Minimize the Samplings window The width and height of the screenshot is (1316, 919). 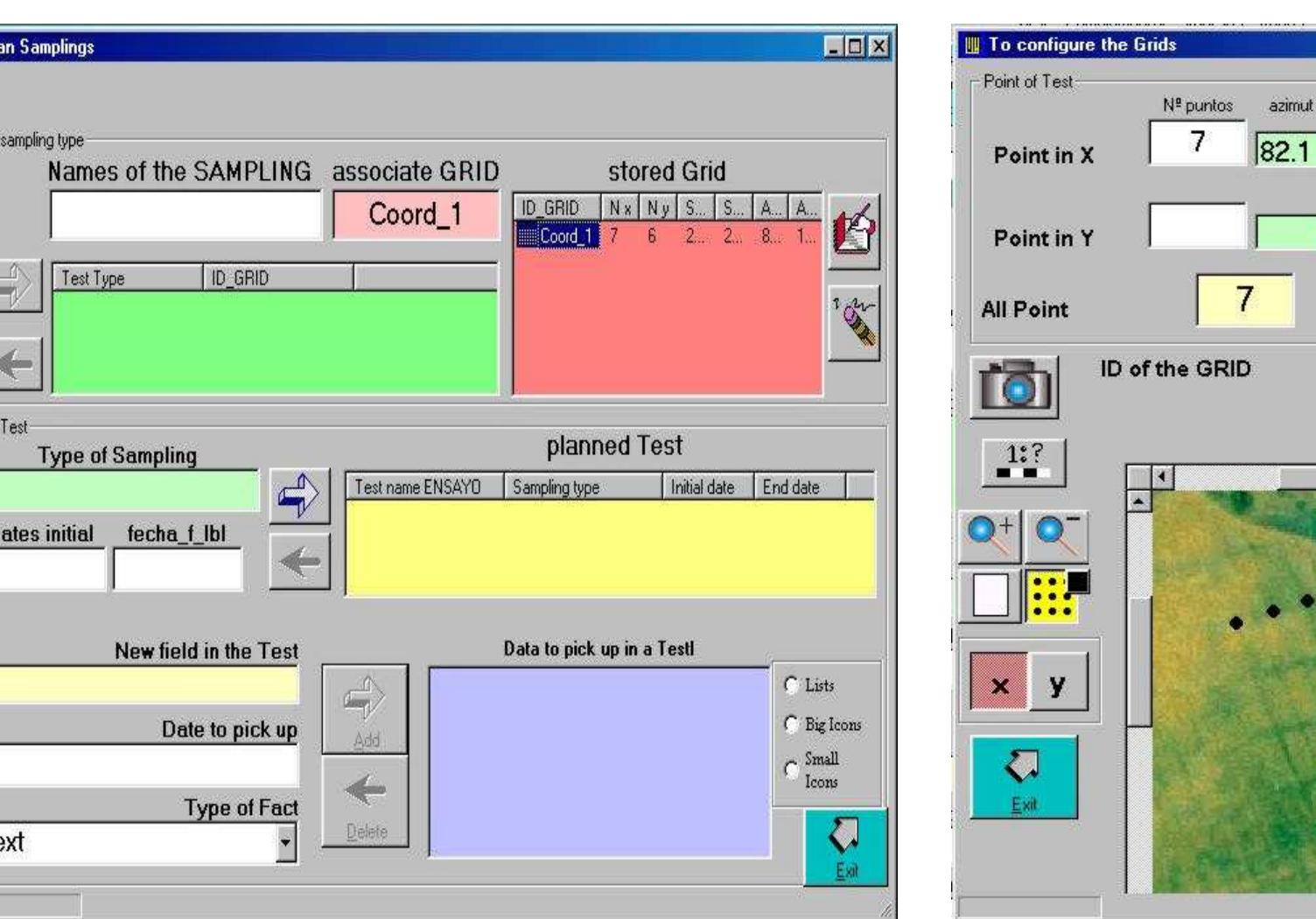836,46
